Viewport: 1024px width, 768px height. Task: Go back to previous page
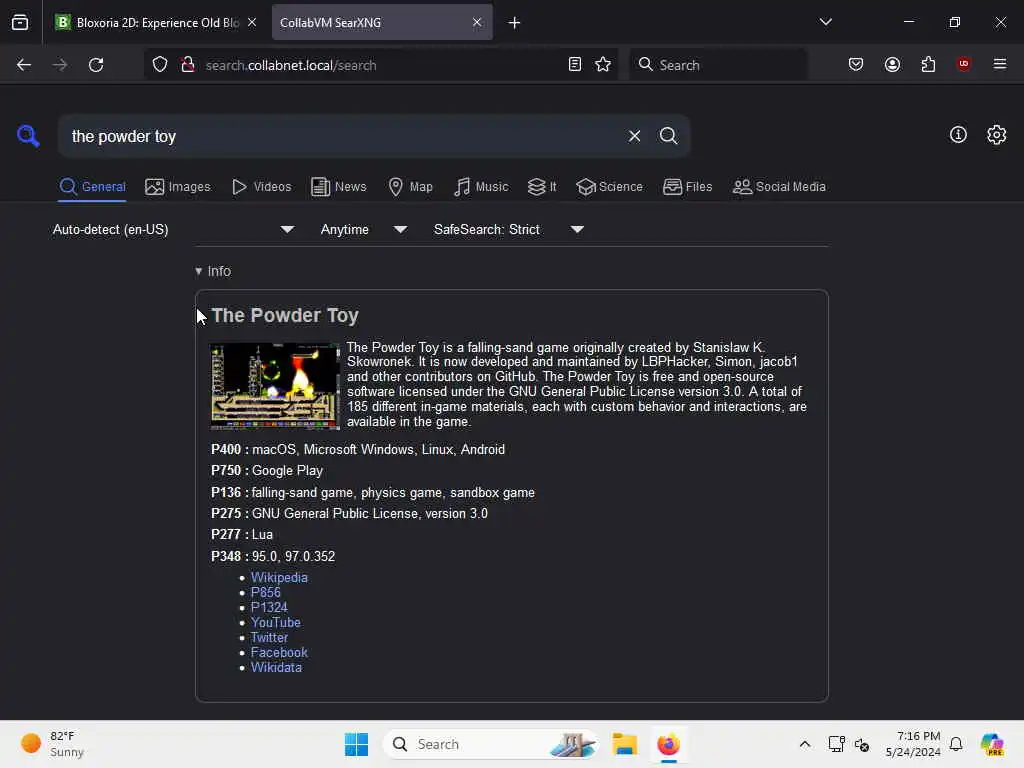point(24,65)
